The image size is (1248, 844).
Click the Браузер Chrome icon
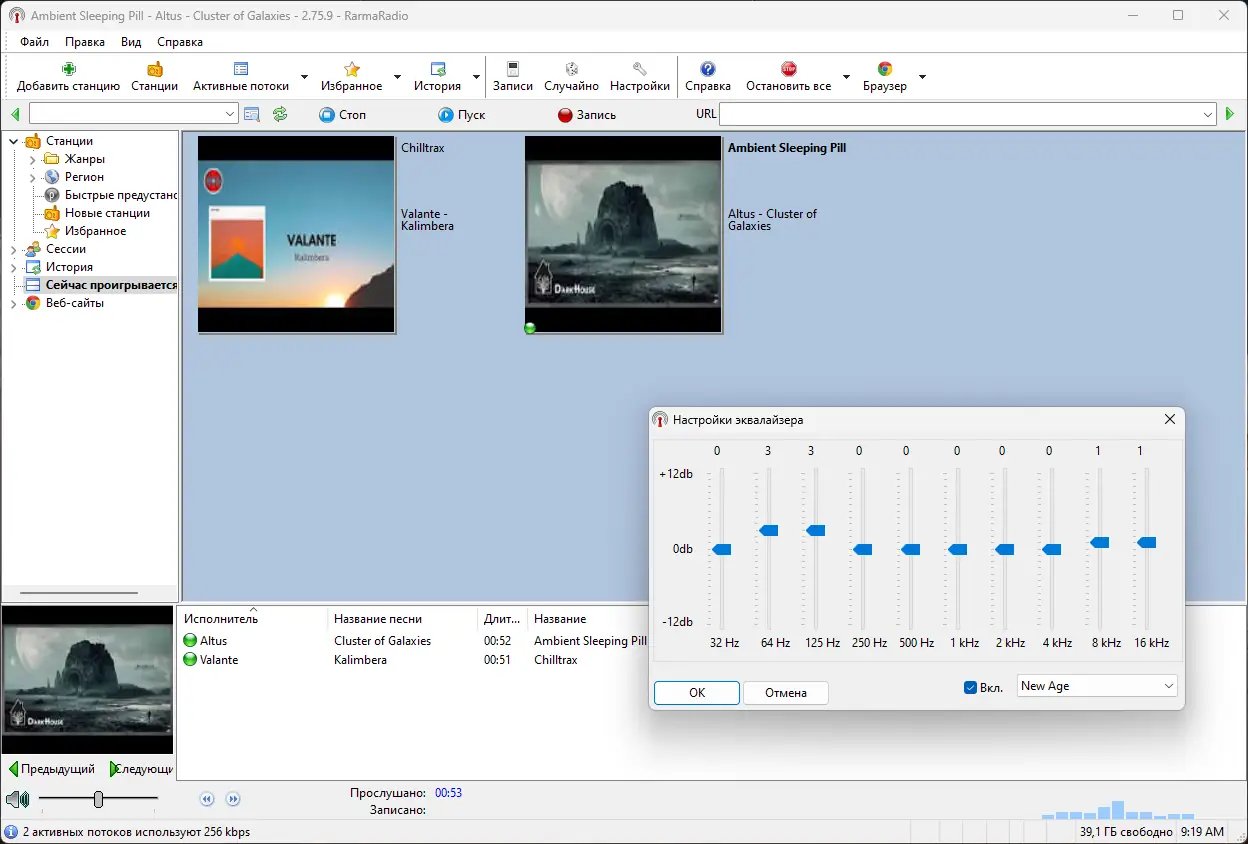tap(884, 69)
